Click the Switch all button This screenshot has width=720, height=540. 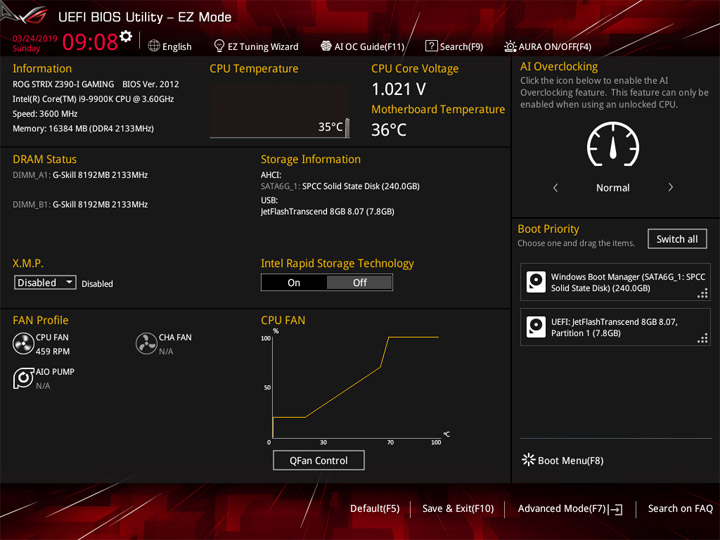(x=677, y=239)
